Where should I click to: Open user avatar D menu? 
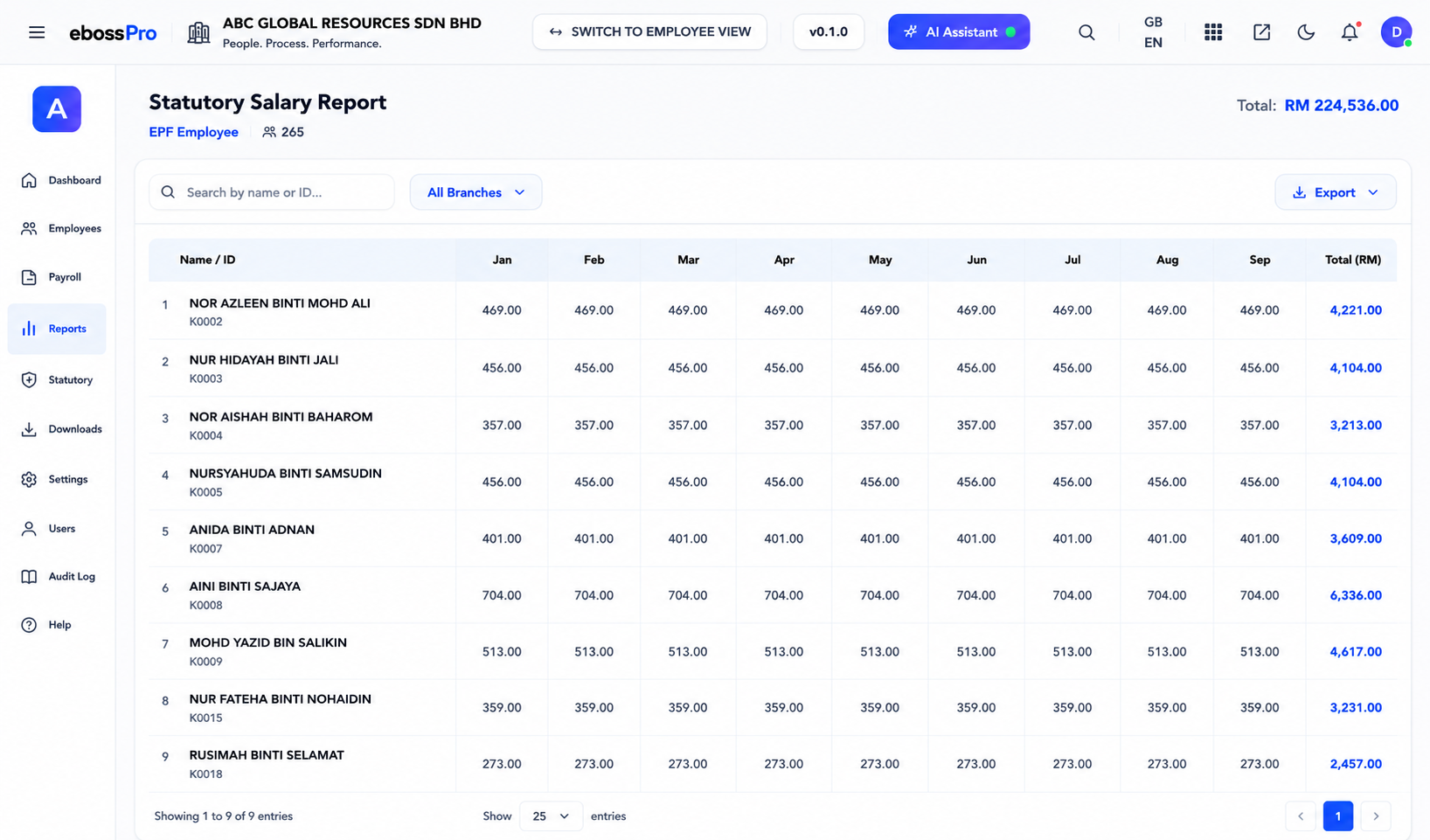click(1397, 31)
